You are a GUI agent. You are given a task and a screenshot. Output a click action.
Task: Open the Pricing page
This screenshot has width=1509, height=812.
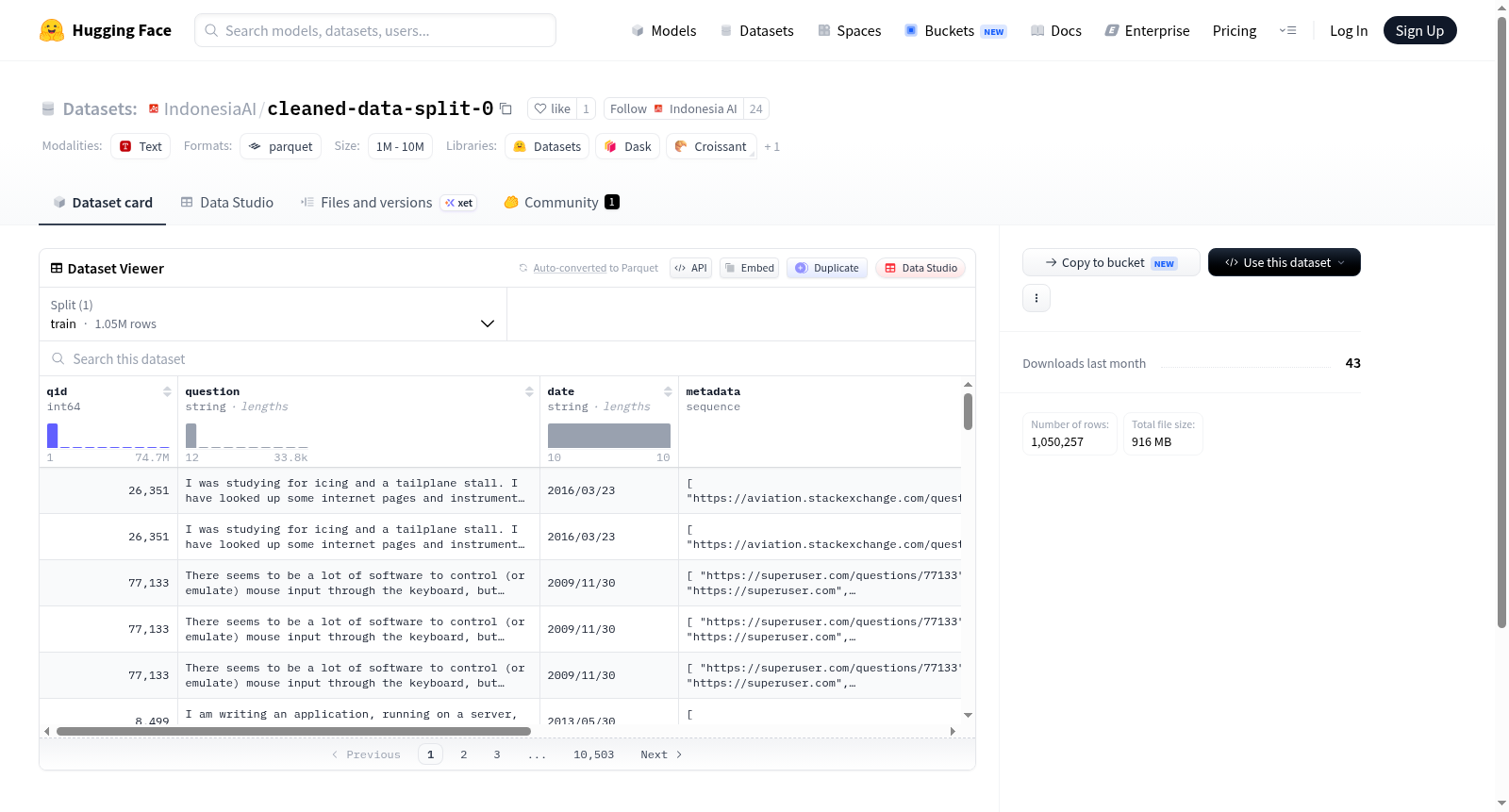pos(1235,30)
